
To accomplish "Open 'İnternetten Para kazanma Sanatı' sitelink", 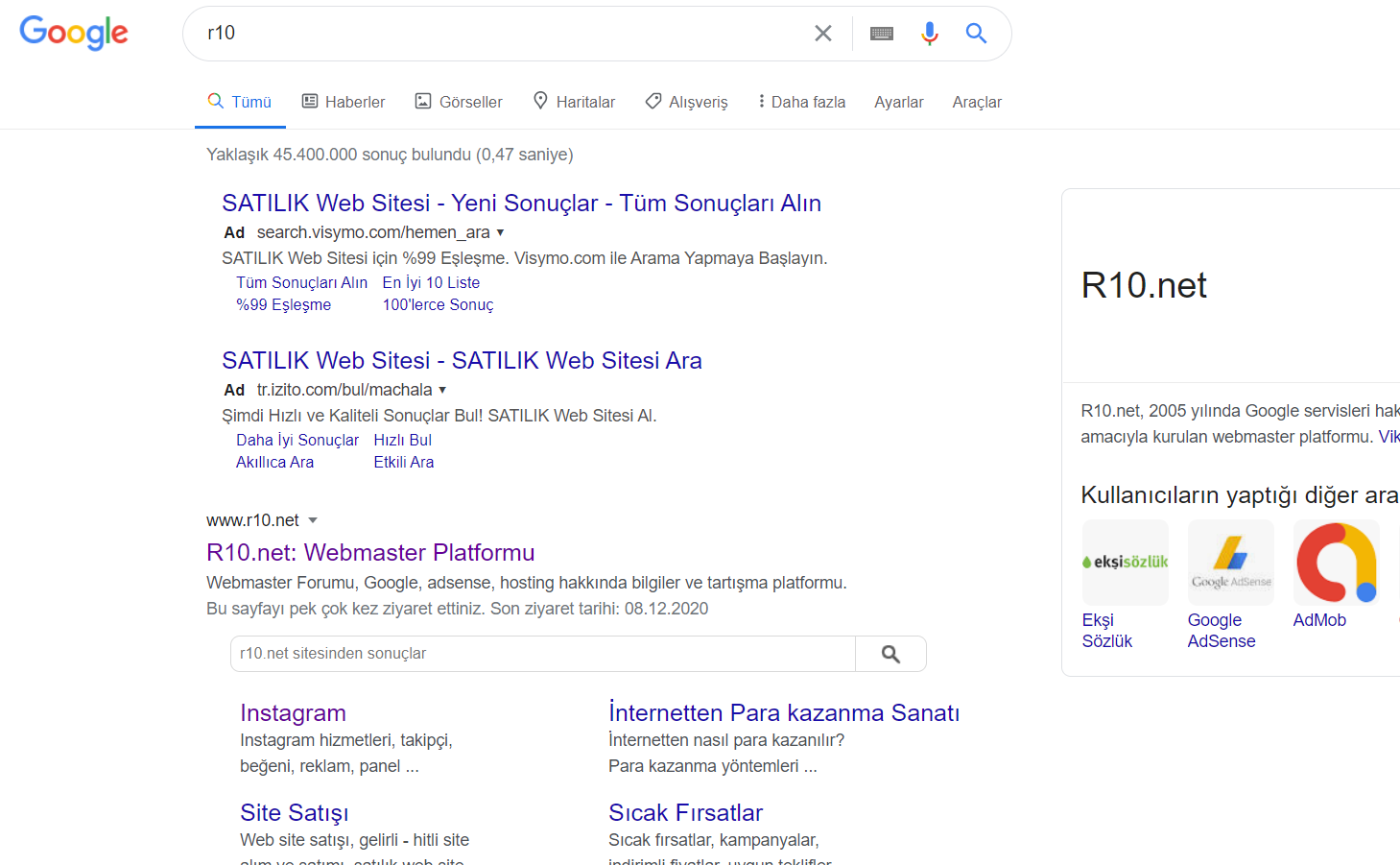I will point(784,713).
